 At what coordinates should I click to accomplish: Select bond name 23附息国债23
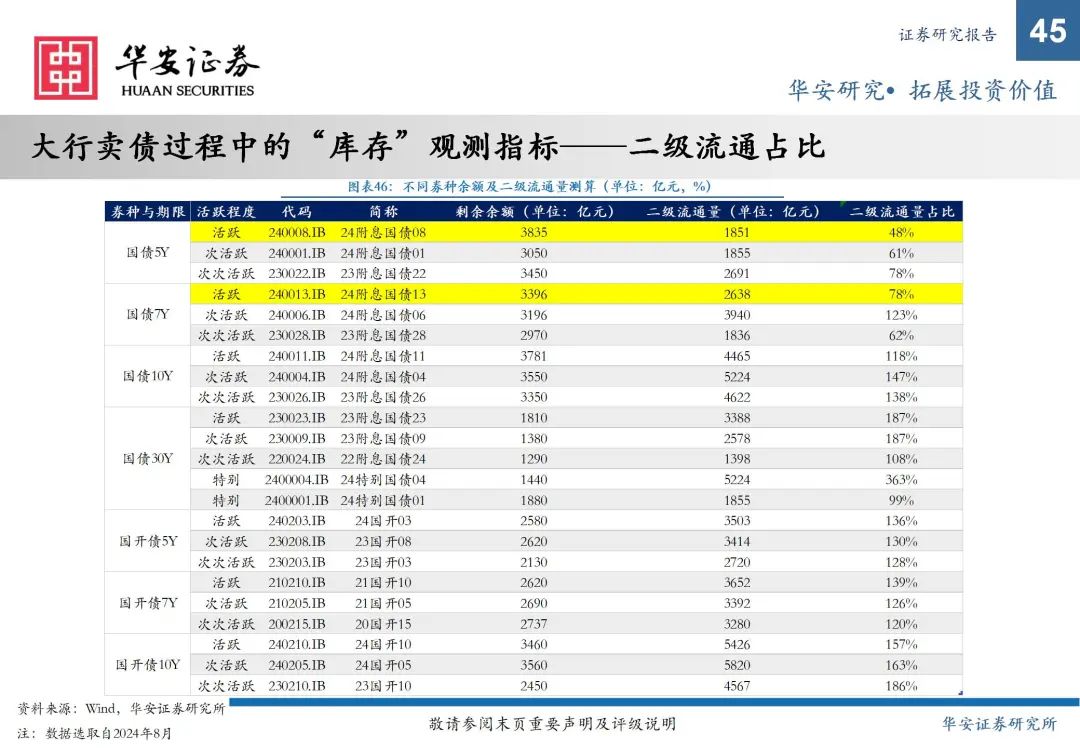(383, 418)
